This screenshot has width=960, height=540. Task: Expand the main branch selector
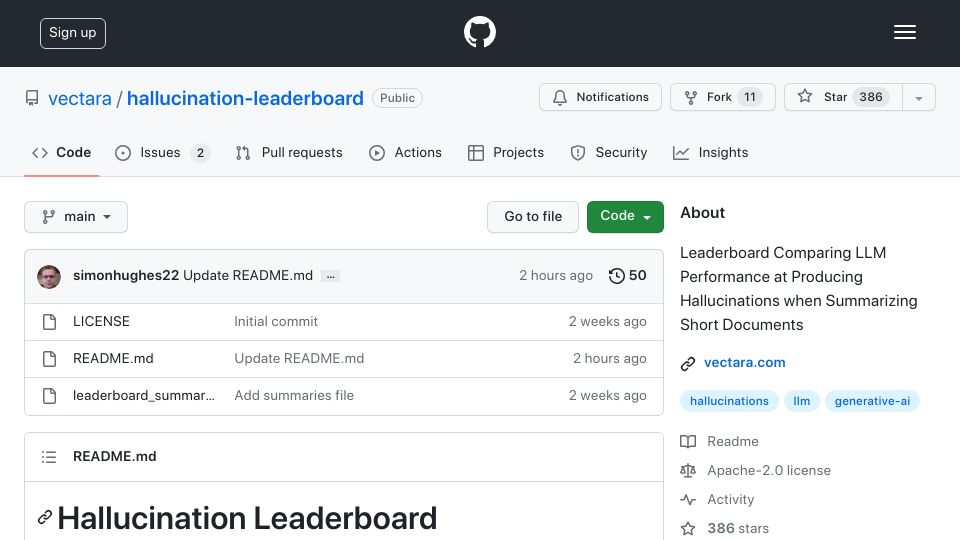[x=76, y=217]
